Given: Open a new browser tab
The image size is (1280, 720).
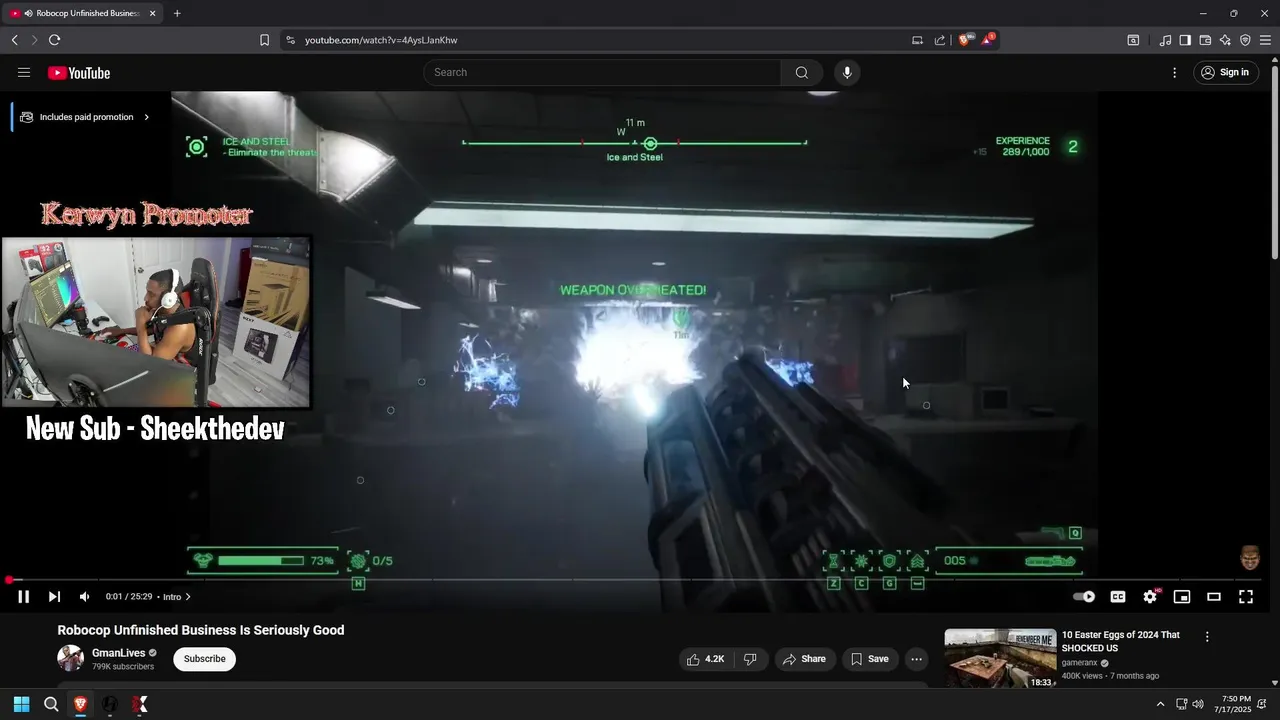Looking at the screenshot, I should [177, 13].
